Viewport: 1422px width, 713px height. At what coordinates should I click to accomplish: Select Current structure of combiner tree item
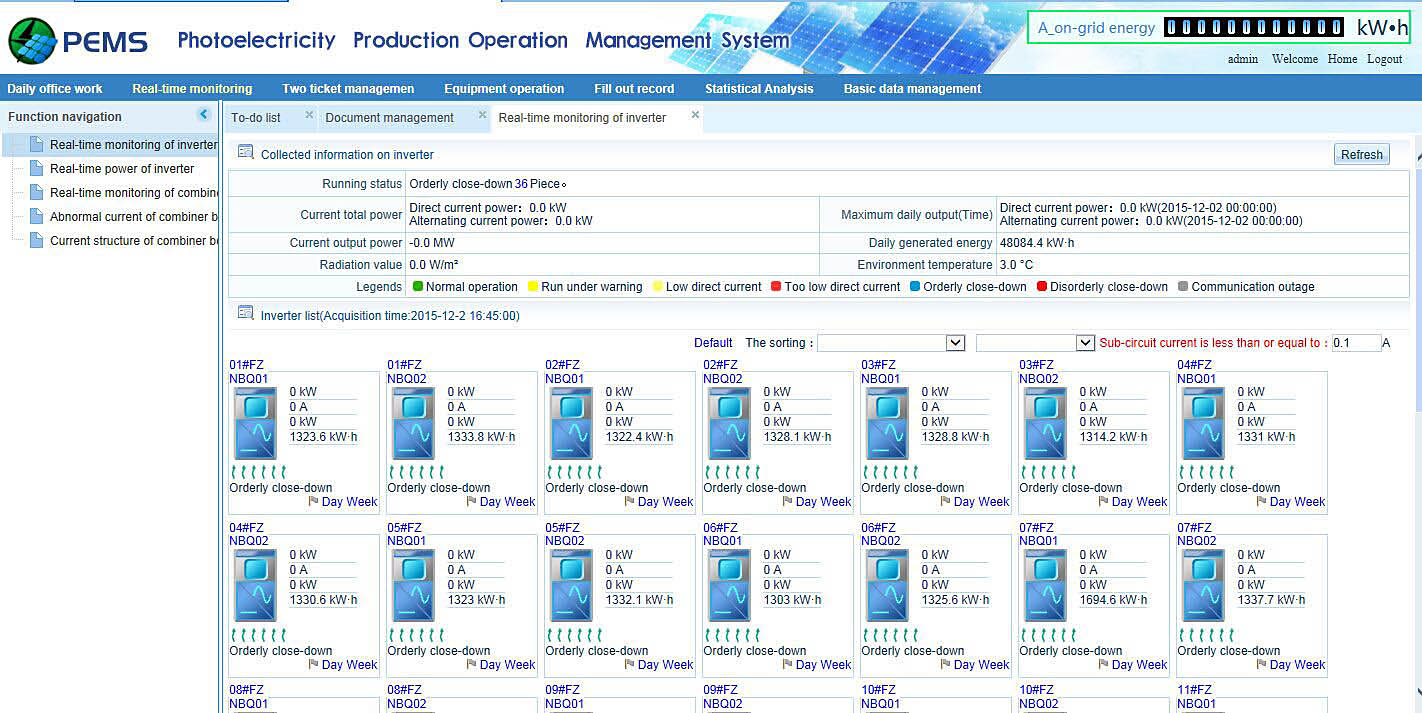coord(134,241)
